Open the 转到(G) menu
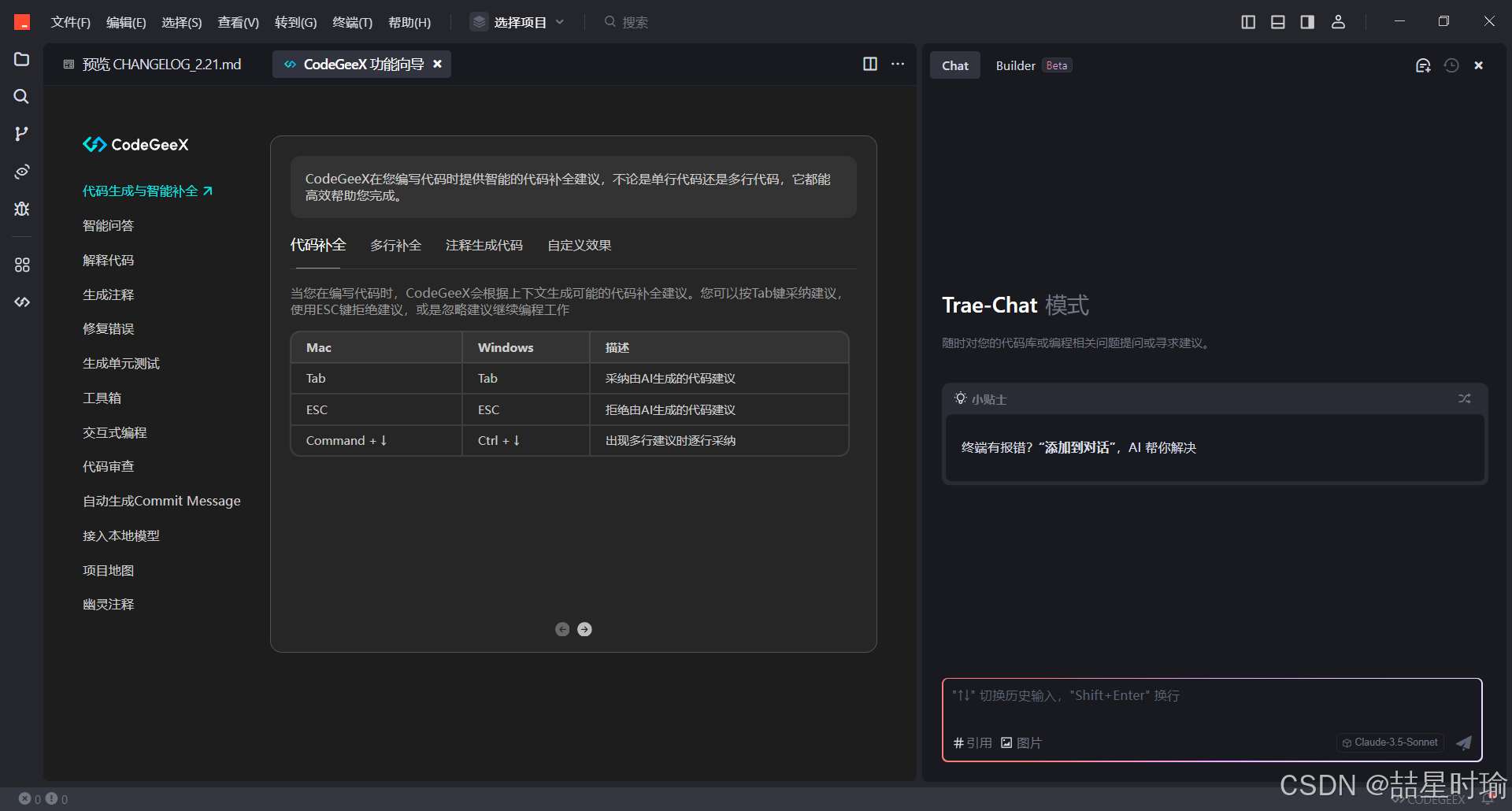Image resolution: width=1512 pixels, height=811 pixels. (295, 22)
